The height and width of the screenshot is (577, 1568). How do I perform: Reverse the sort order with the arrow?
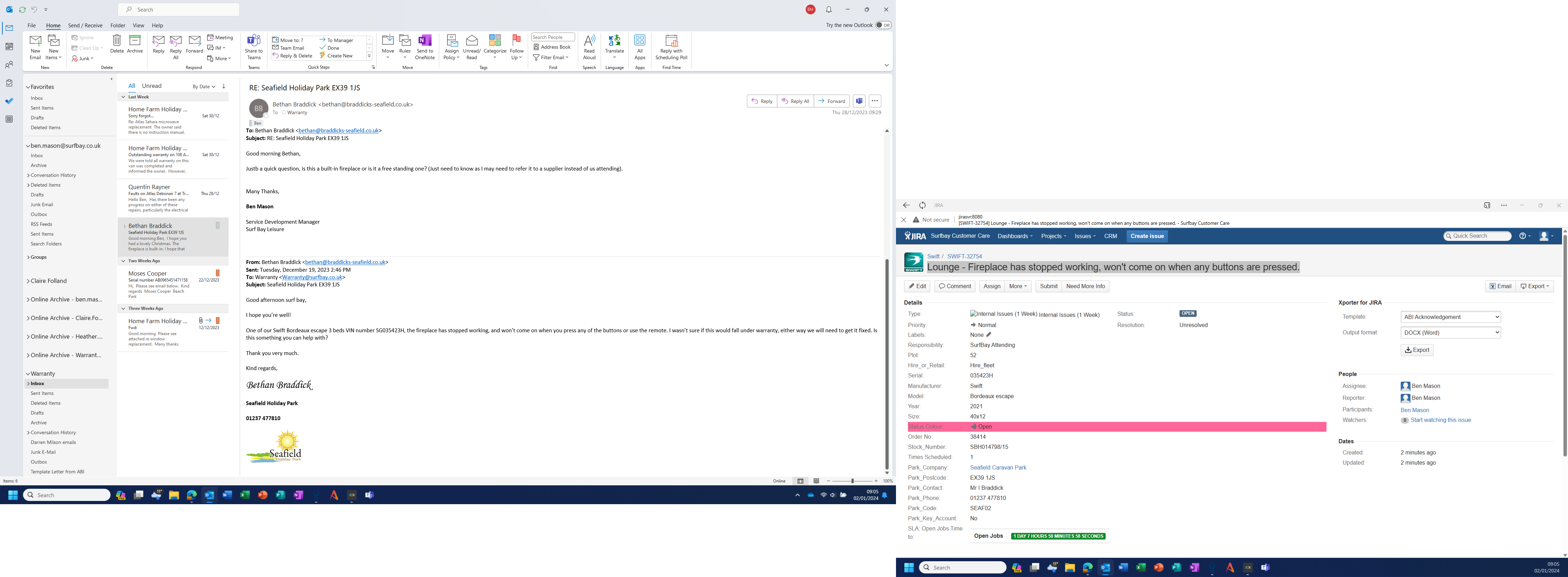click(x=224, y=86)
